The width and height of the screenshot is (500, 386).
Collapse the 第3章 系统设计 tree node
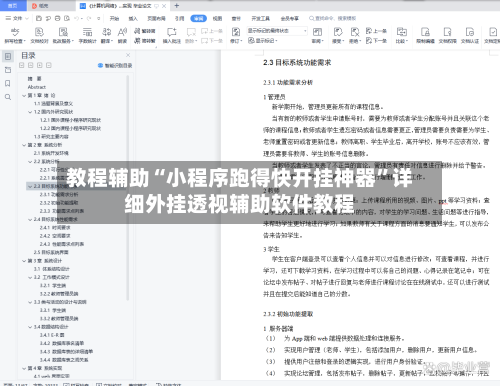pos(24,261)
